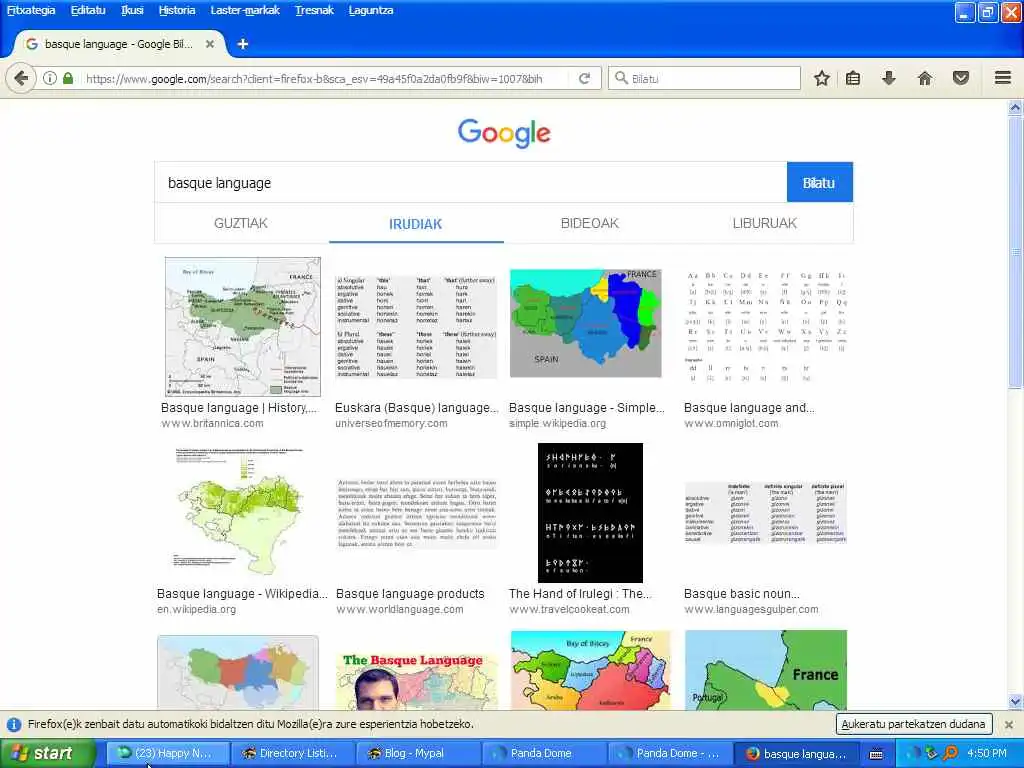
Task: Click Aukeratu partekatzen dudana button
Action: tap(914, 724)
